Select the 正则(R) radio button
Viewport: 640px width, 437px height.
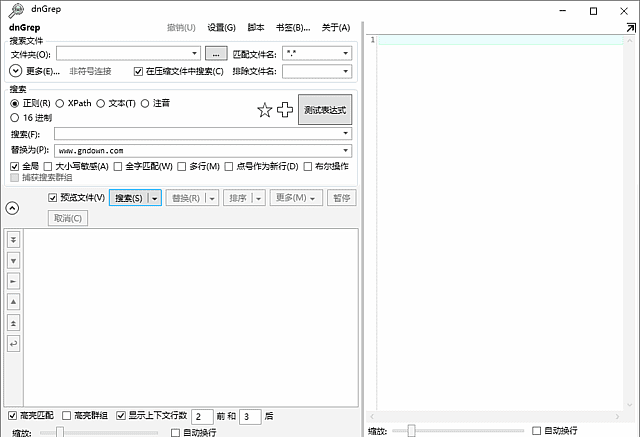coord(15,104)
